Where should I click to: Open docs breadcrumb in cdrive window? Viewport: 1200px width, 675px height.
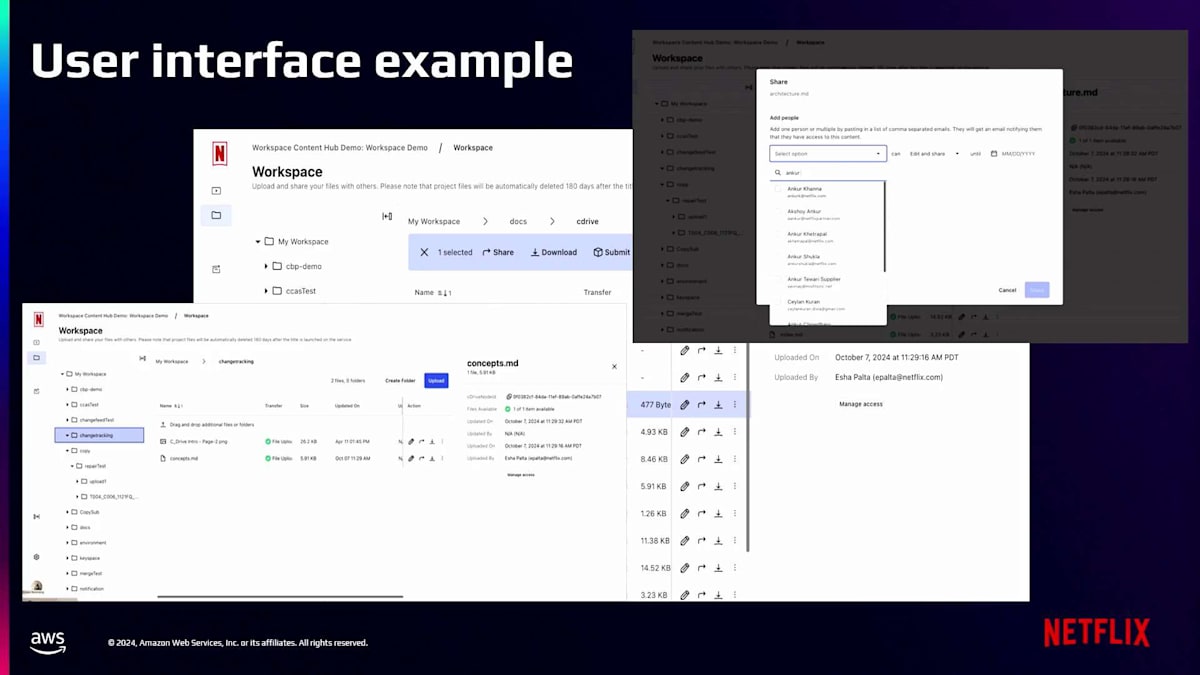(x=518, y=221)
